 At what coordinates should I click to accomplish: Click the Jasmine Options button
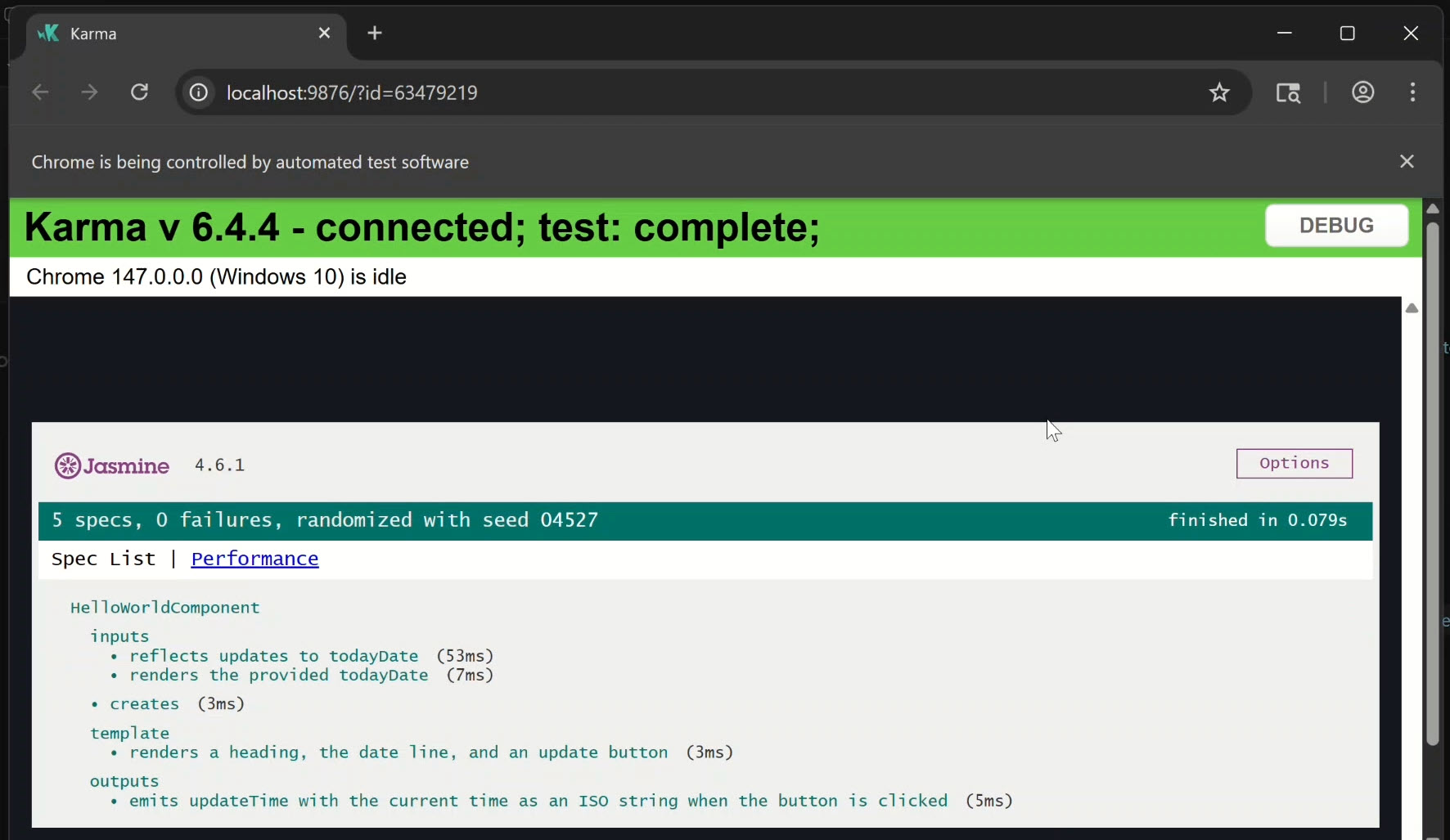coord(1295,463)
